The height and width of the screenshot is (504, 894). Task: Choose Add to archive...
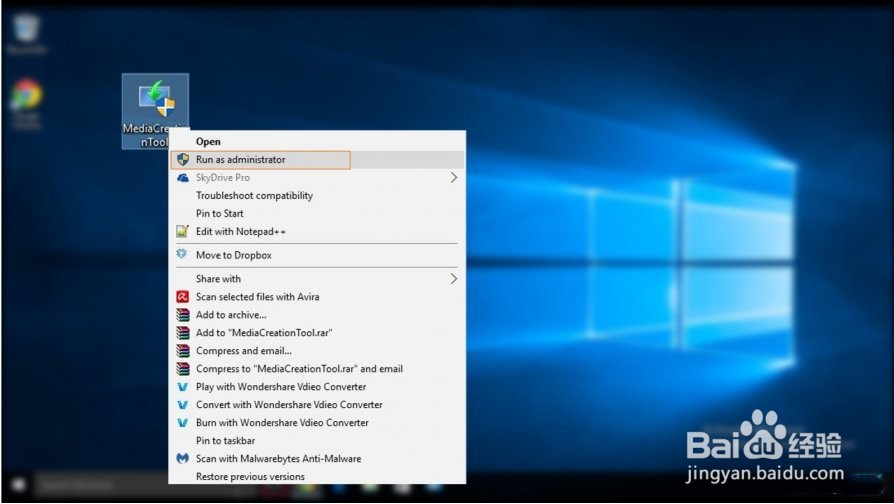(317, 315)
